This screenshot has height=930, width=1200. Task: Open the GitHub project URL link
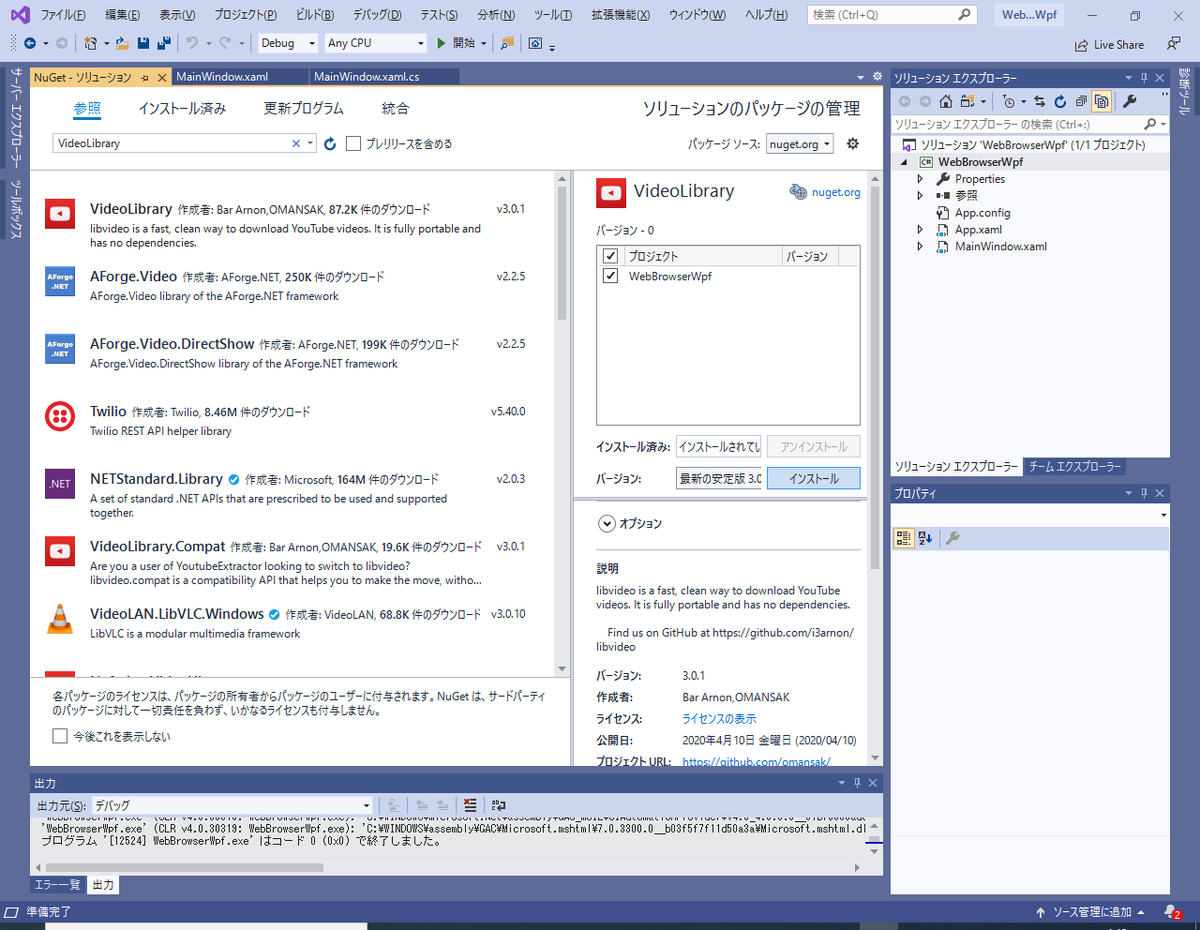756,762
